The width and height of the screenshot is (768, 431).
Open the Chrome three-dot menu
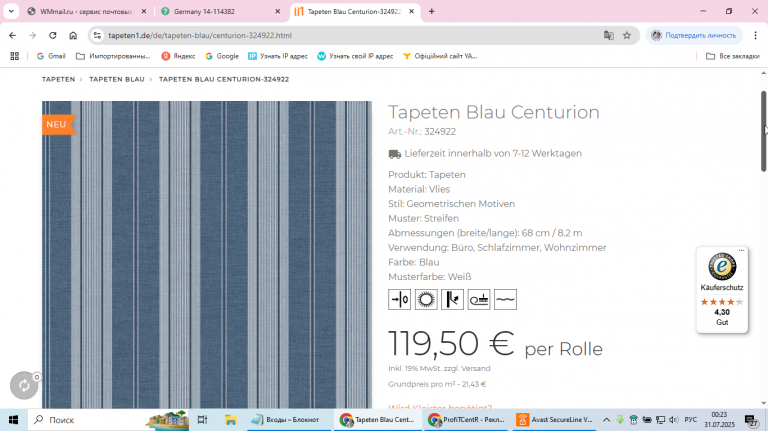(755, 35)
